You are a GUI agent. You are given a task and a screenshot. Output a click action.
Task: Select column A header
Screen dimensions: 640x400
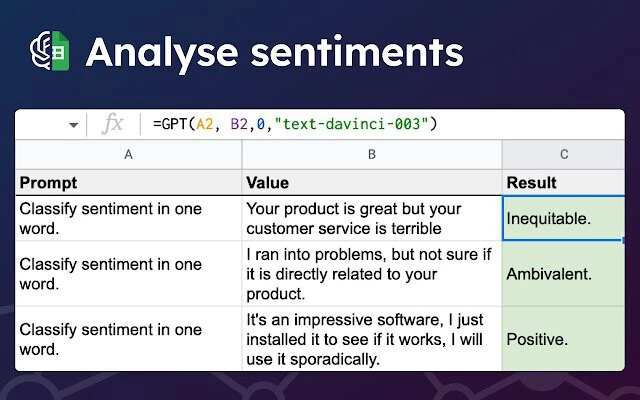click(128, 154)
